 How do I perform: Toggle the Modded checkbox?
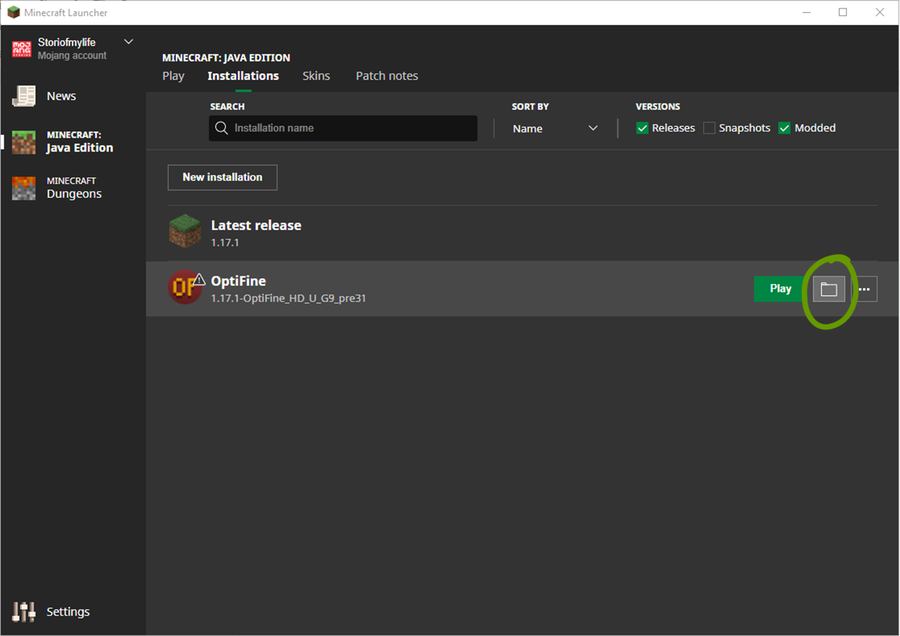coord(784,128)
